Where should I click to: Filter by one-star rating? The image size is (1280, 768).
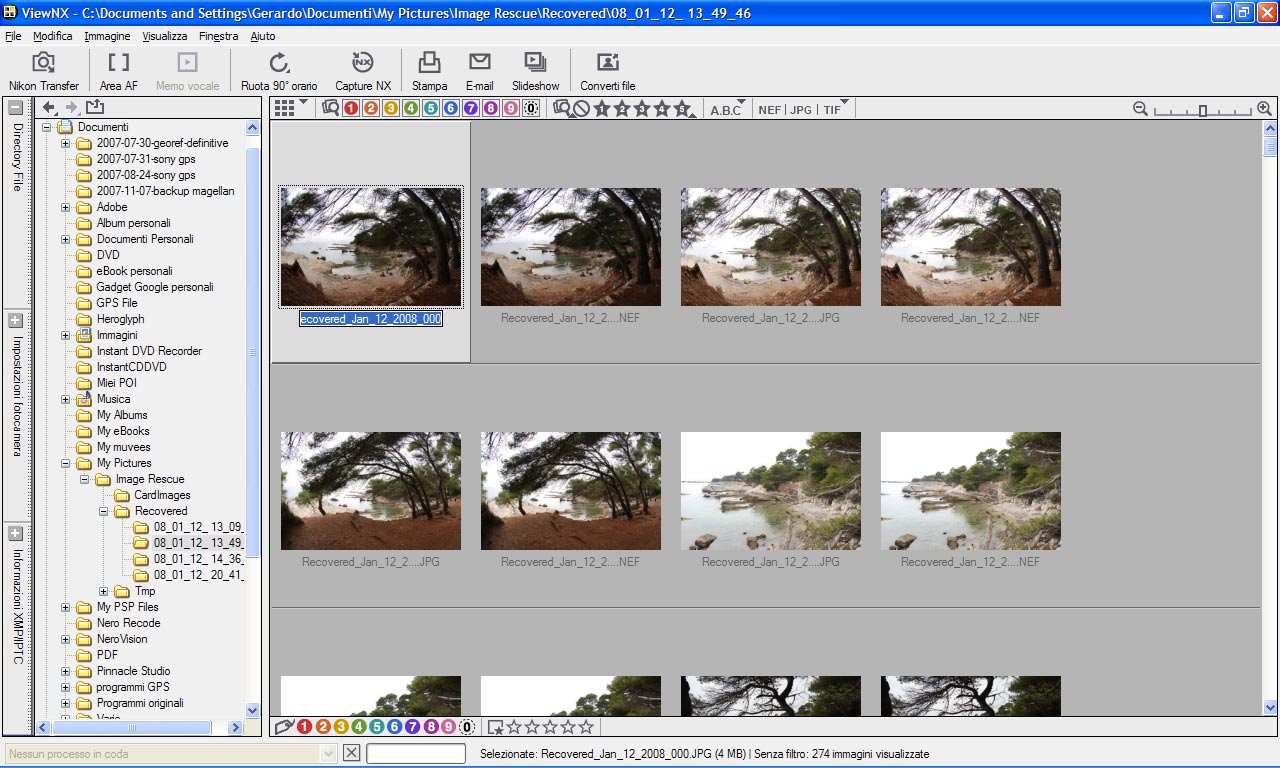[602, 109]
